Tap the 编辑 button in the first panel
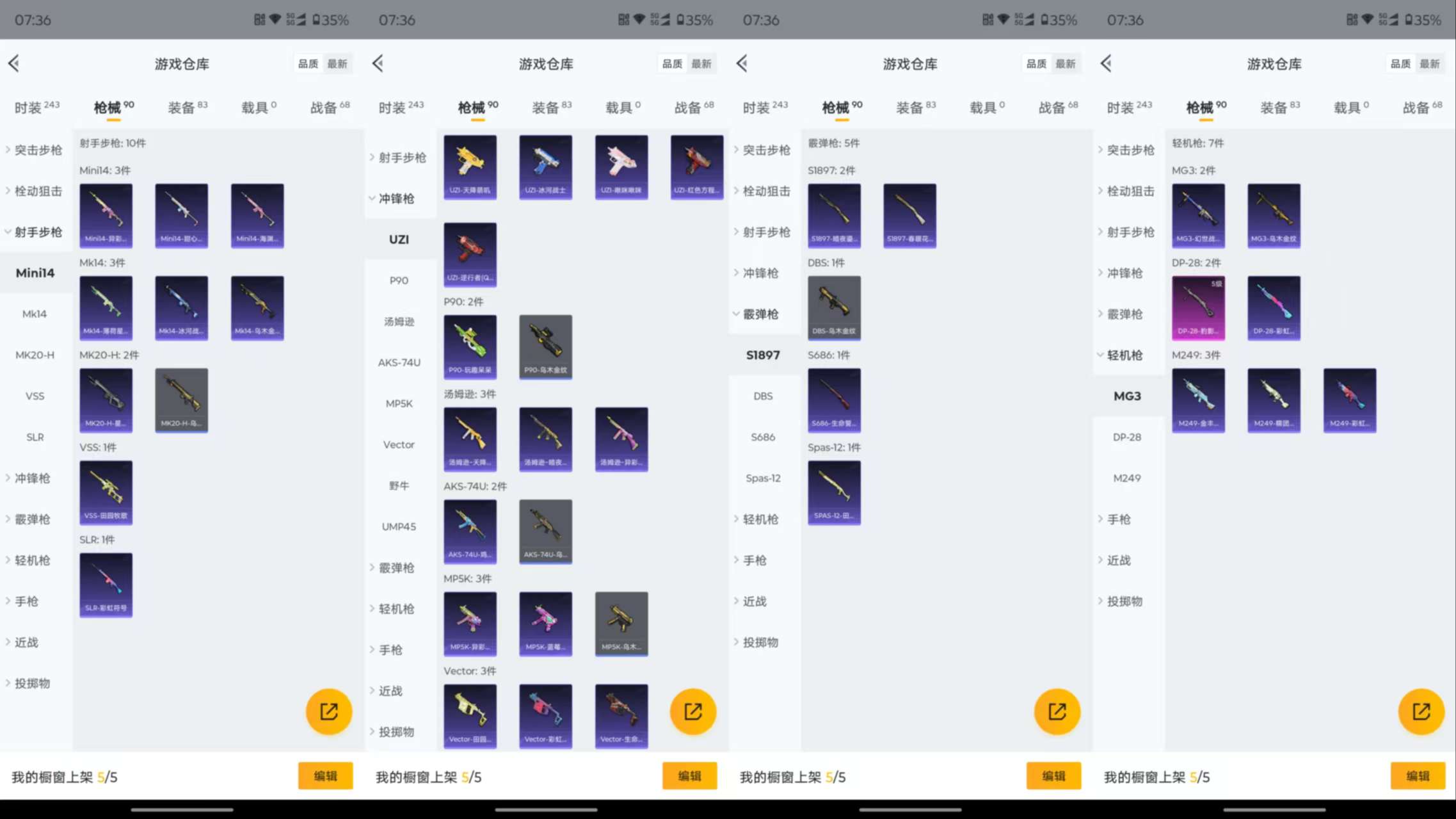 pyautogui.click(x=325, y=775)
